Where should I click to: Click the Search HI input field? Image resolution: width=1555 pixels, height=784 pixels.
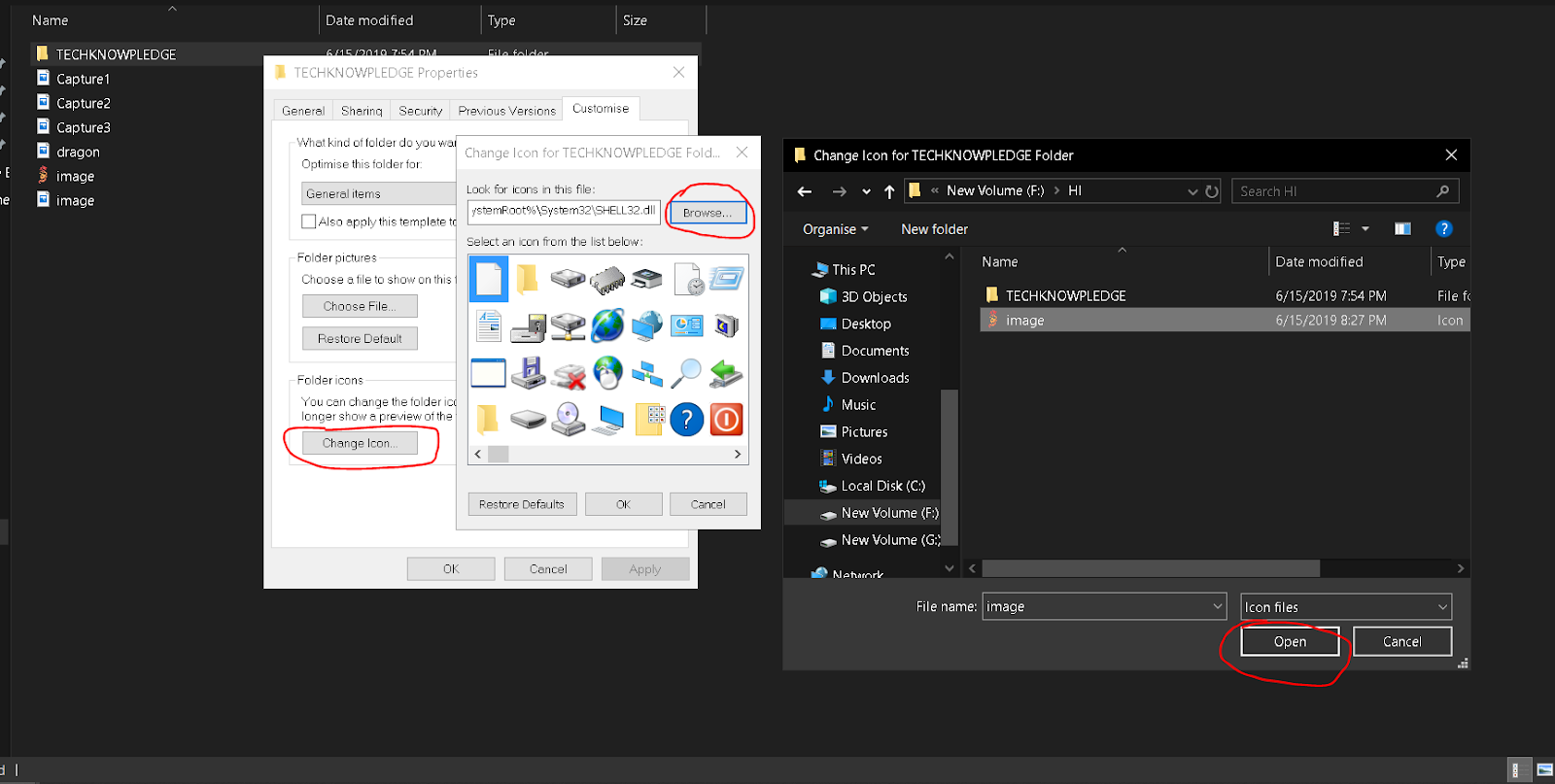1331,191
